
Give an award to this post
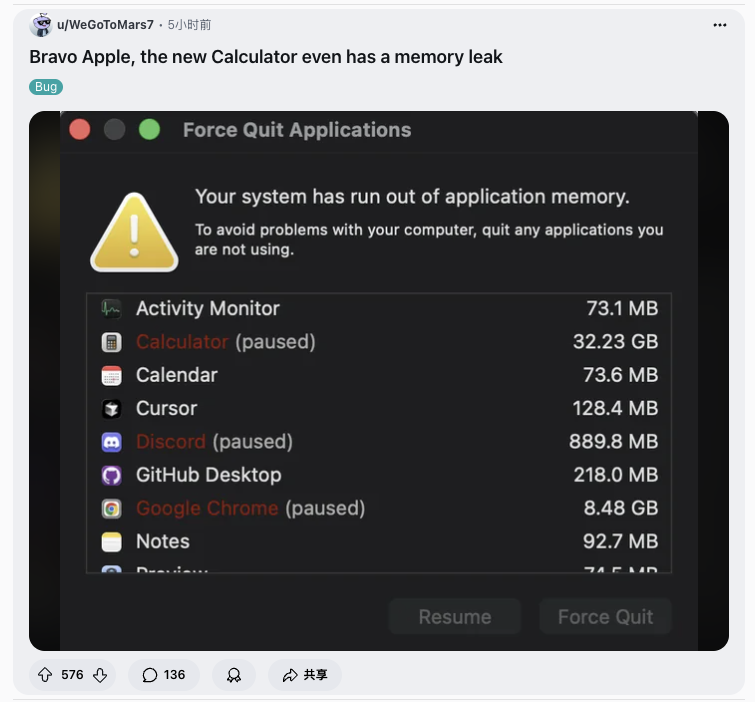[x=234, y=675]
